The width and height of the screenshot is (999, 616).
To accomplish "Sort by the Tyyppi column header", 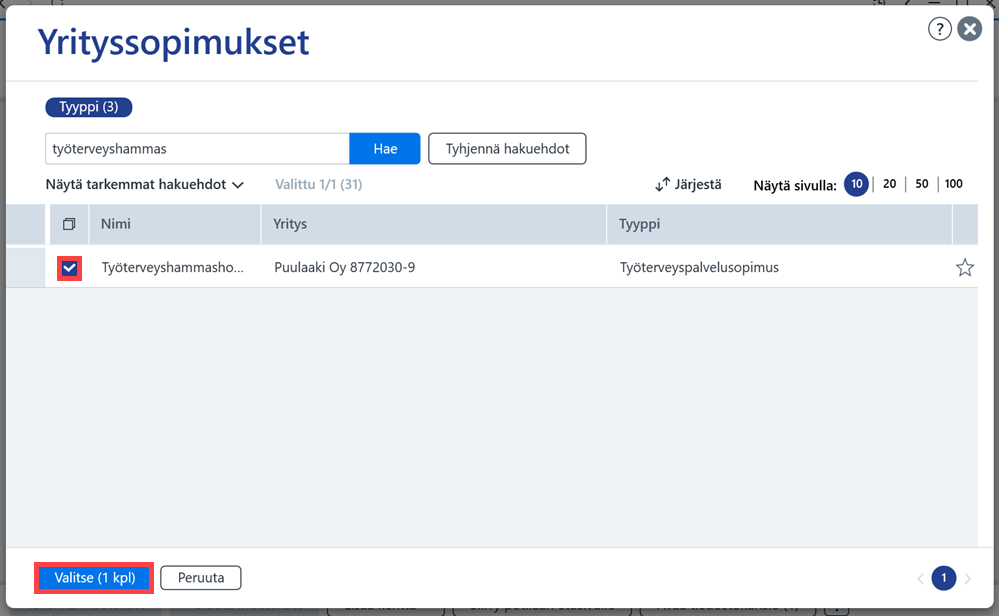I will coord(639,224).
